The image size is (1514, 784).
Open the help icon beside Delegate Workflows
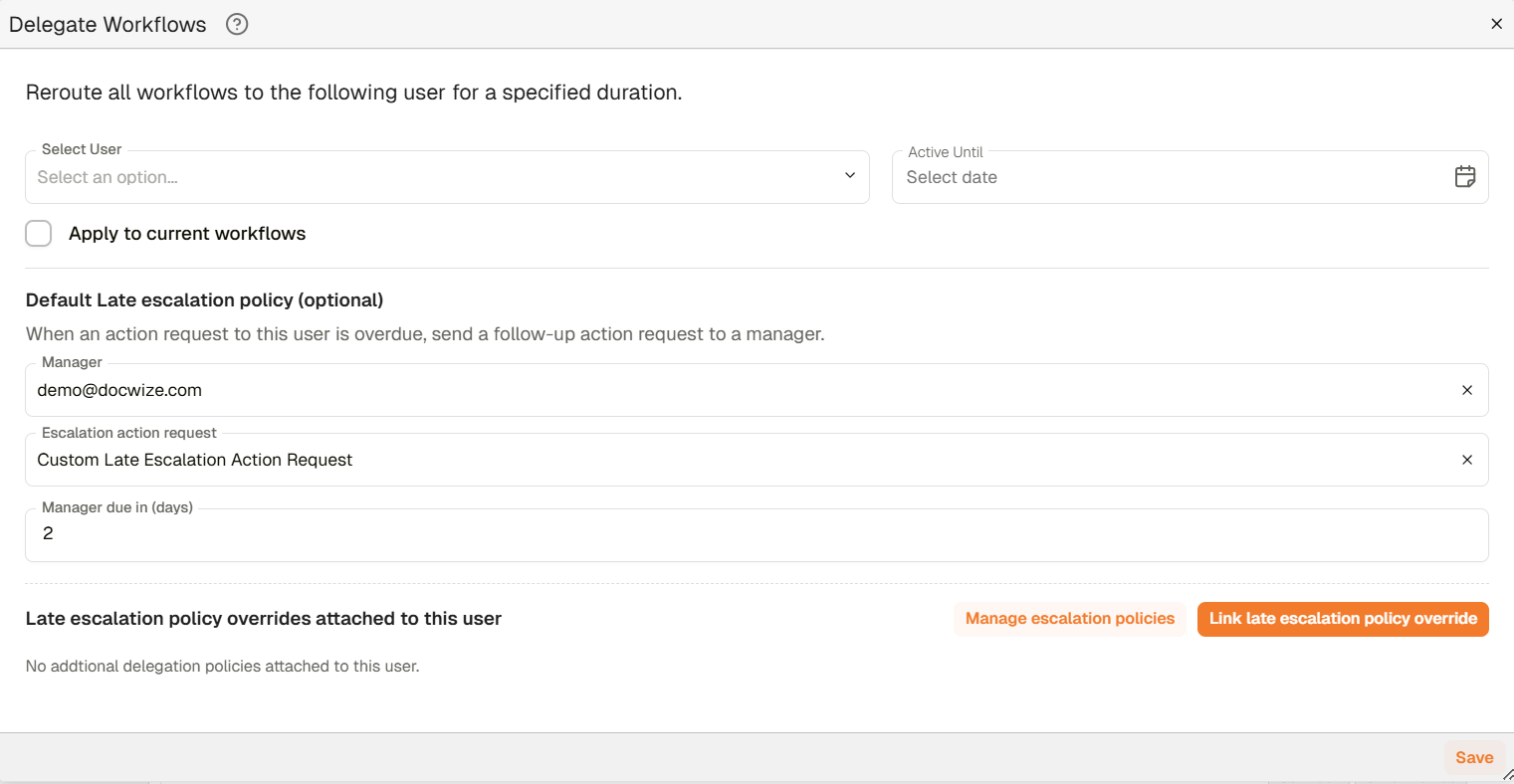tap(237, 25)
